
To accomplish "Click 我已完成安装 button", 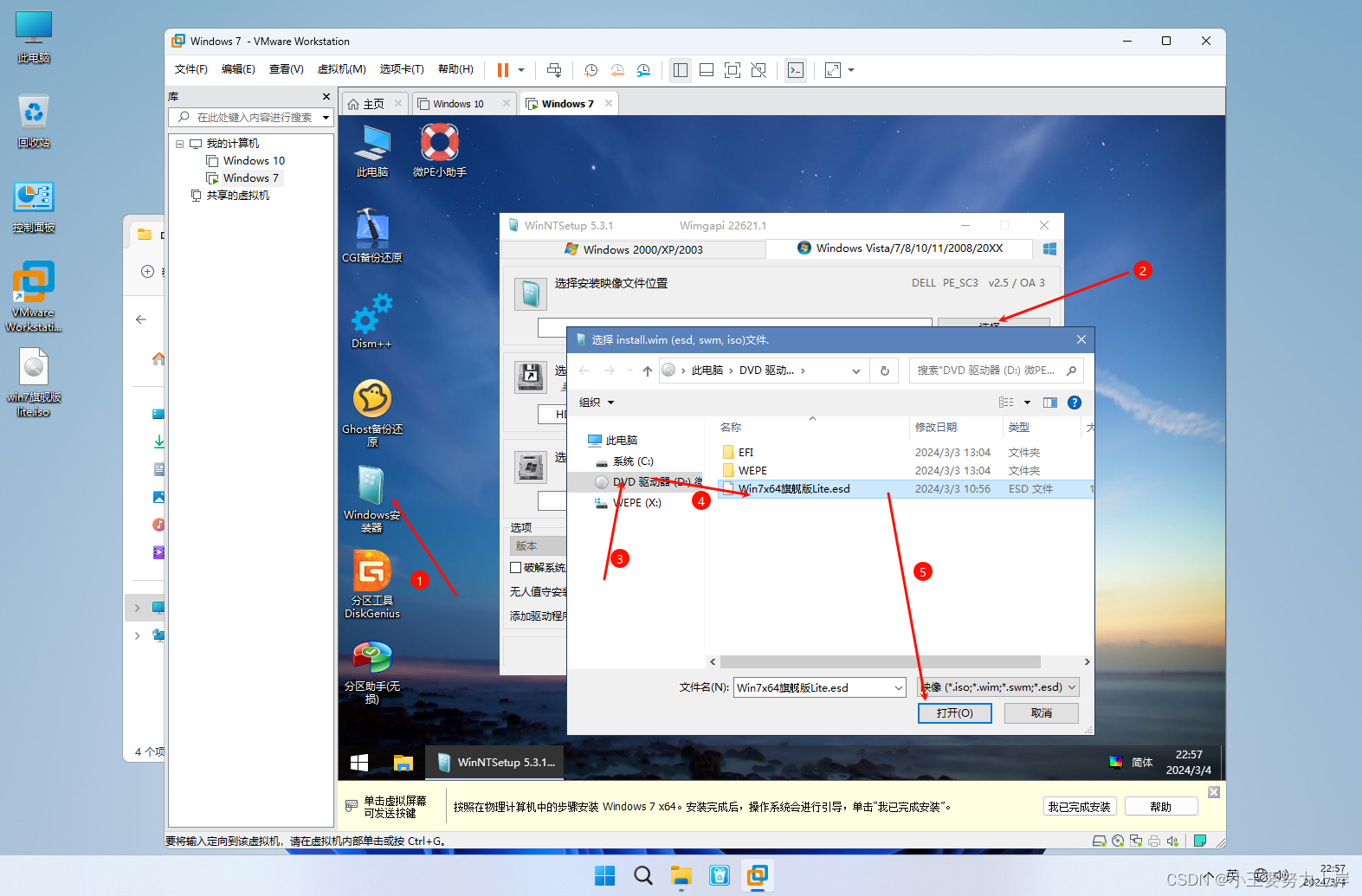I will (1080, 807).
